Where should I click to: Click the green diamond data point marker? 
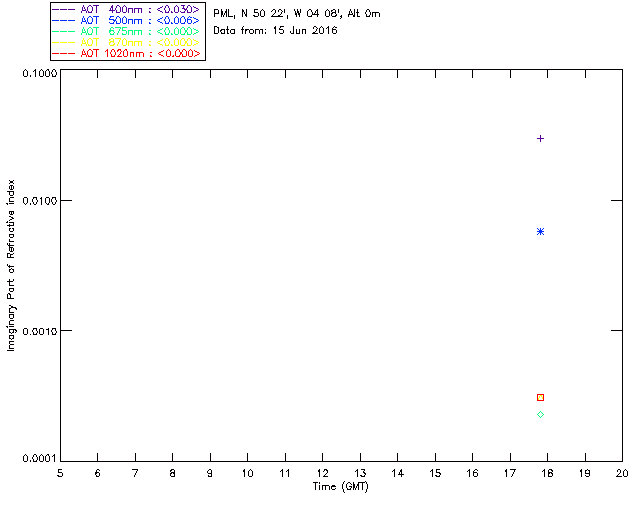click(x=540, y=414)
